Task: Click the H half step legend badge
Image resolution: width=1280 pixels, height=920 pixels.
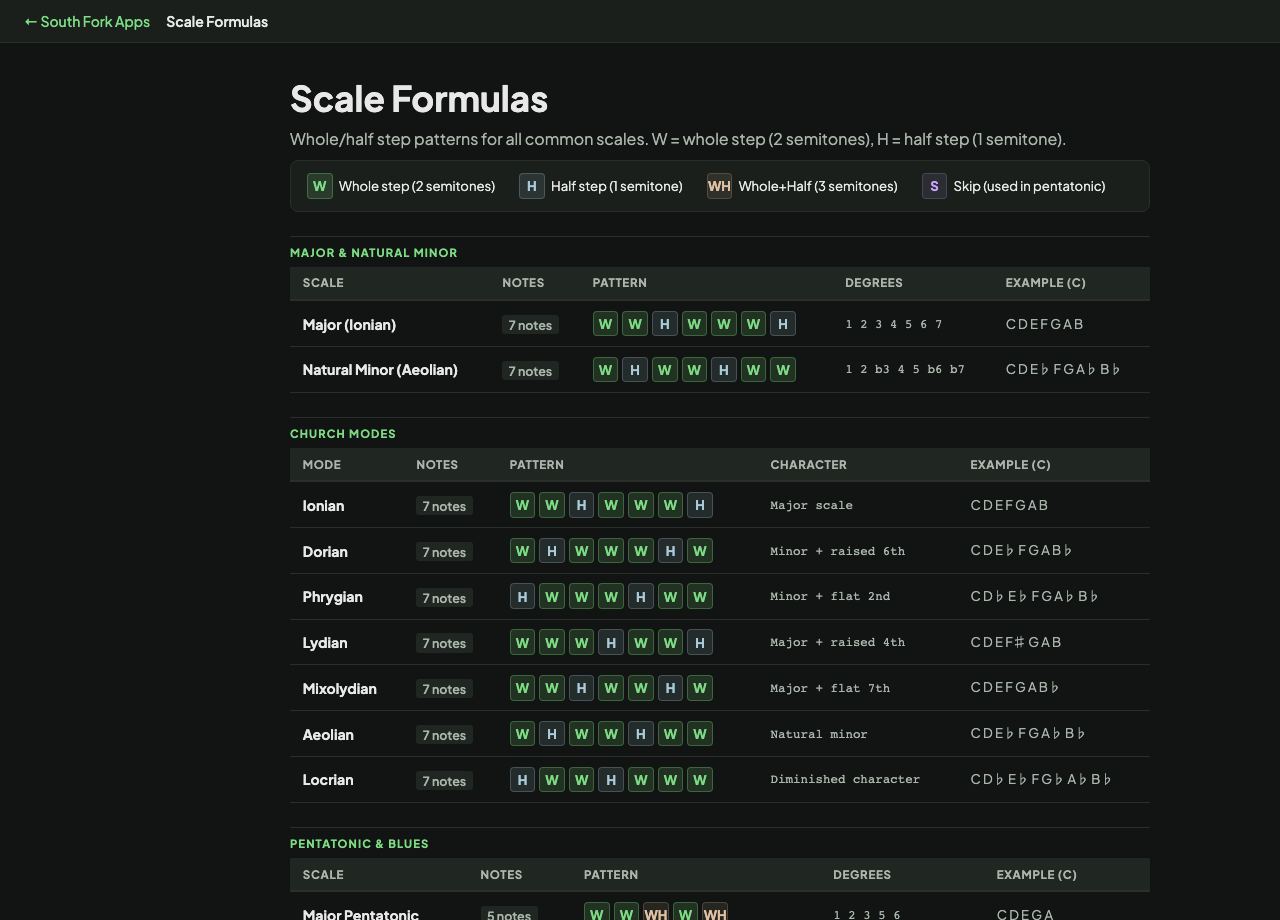Action: coord(531,186)
